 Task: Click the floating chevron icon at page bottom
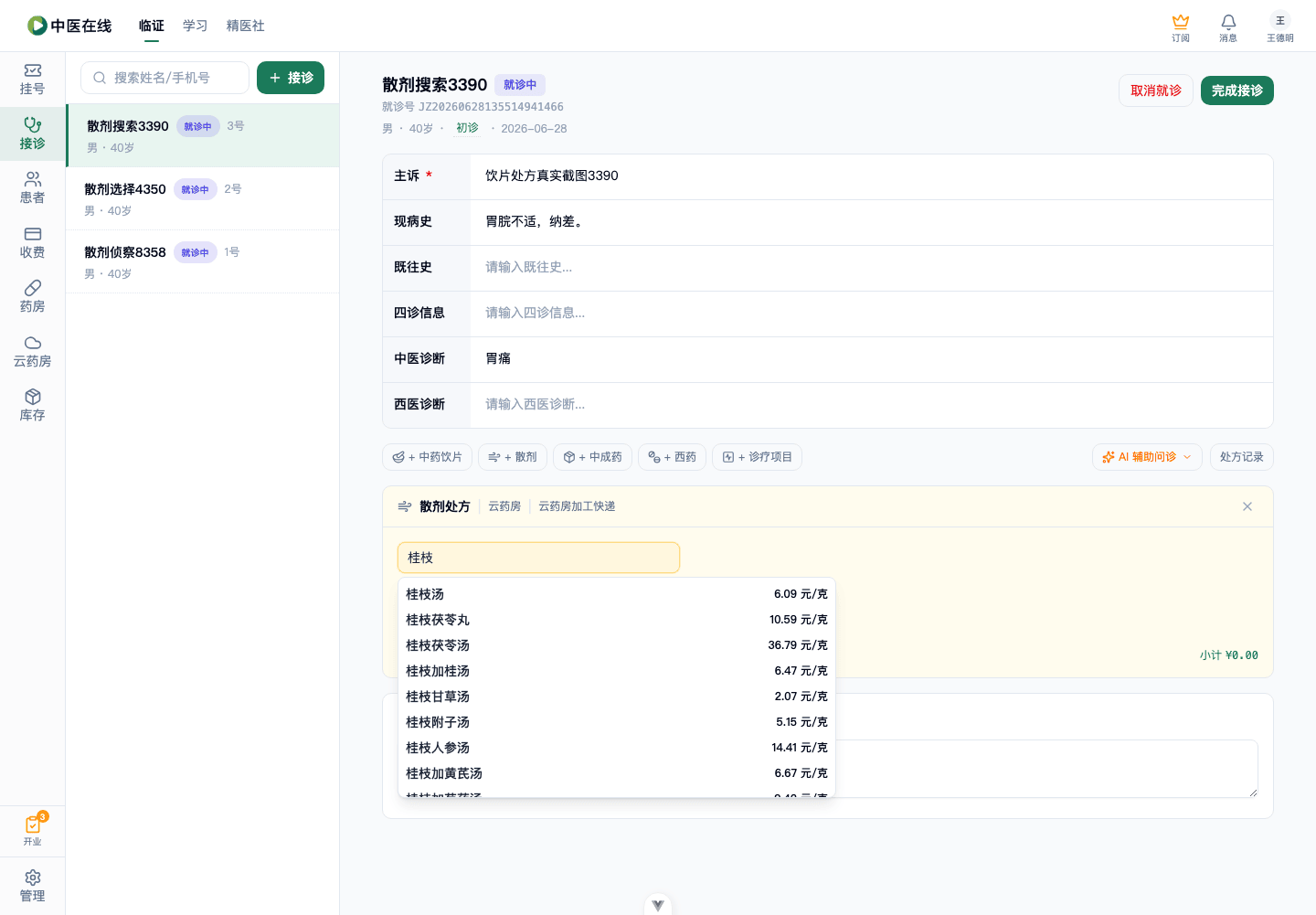point(658,905)
